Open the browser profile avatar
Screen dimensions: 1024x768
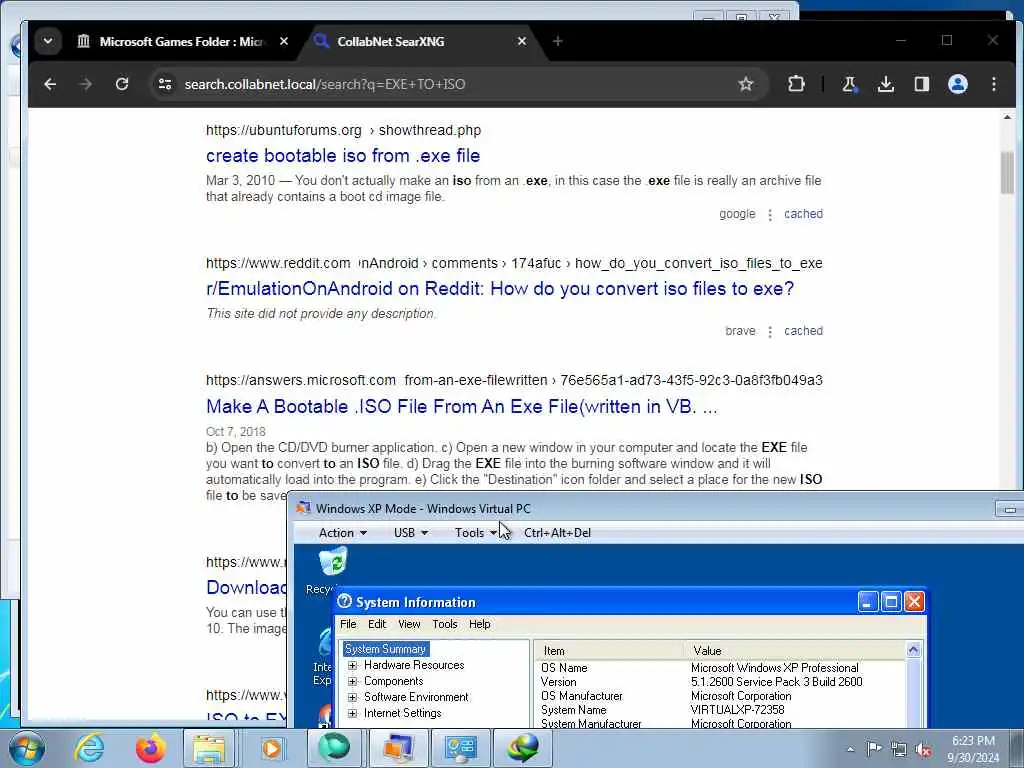[957, 84]
